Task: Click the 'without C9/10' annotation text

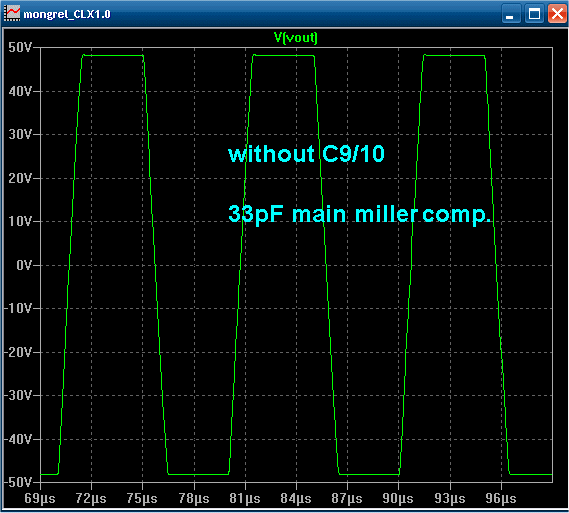Action: 306,153
